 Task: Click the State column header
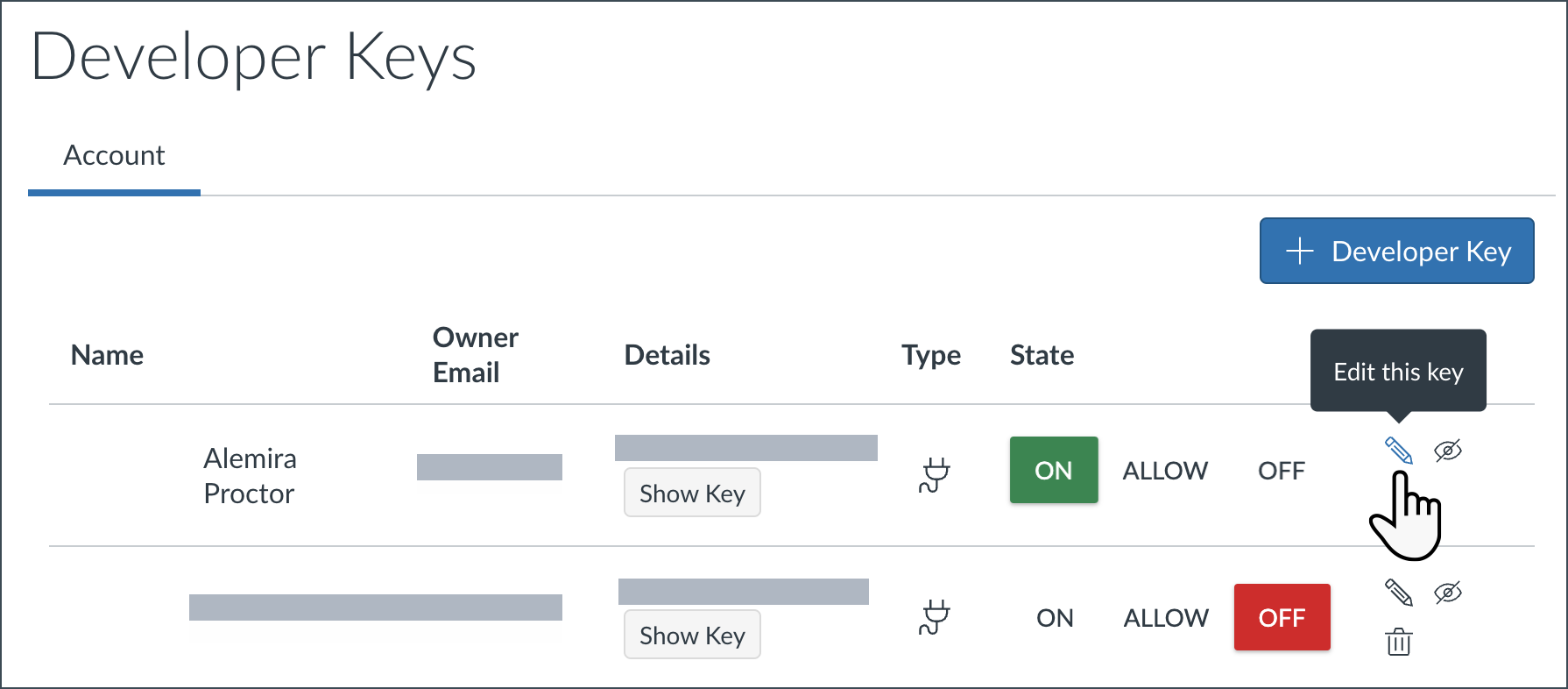[1042, 355]
